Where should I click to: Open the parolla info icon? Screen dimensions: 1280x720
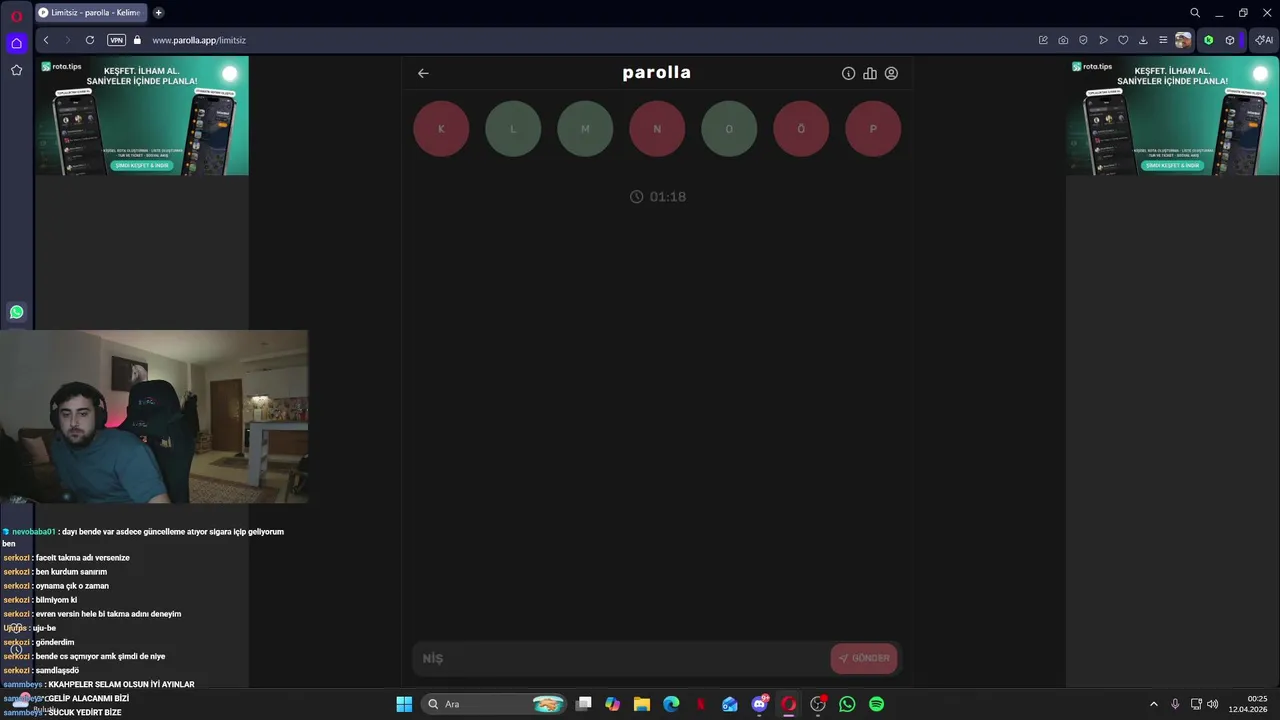point(848,73)
